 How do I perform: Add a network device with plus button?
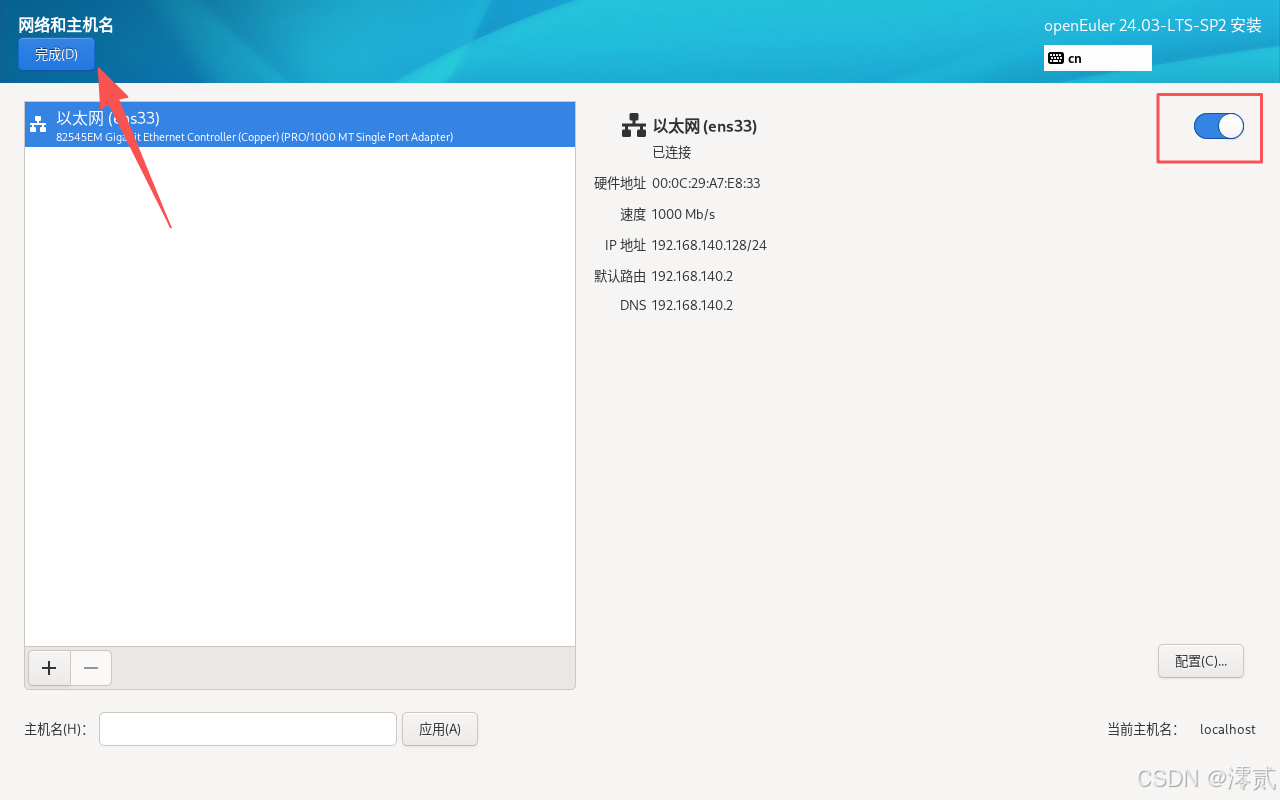49,668
